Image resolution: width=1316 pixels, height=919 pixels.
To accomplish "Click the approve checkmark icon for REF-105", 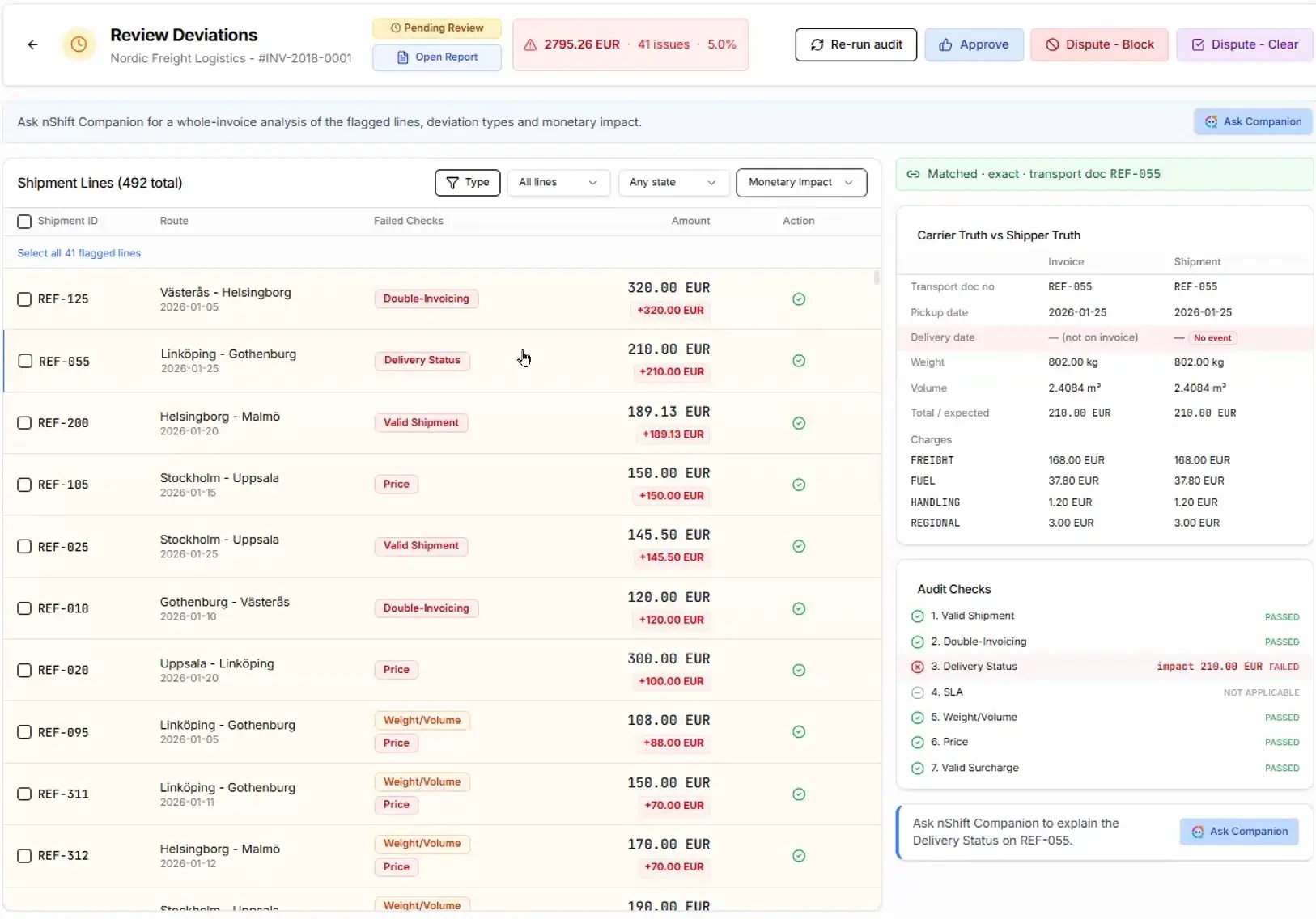I will click(x=799, y=485).
